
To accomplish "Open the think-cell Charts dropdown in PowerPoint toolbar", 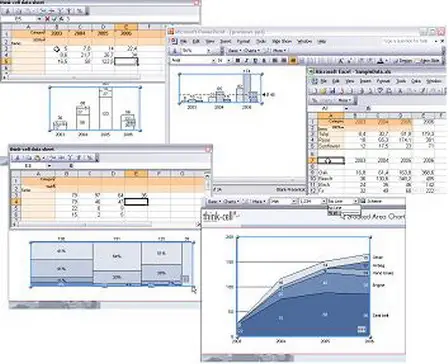I will [251, 51].
